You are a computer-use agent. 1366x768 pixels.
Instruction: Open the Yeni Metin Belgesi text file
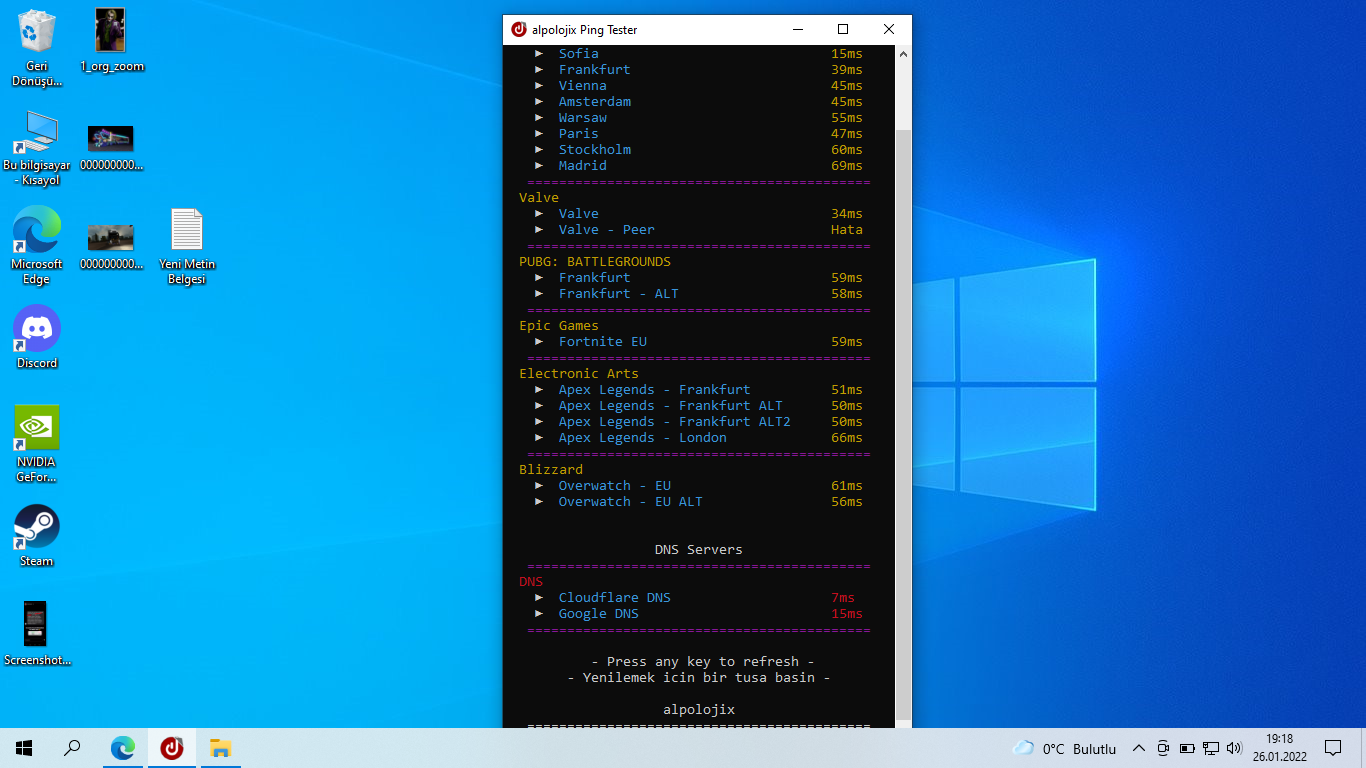coord(187,246)
